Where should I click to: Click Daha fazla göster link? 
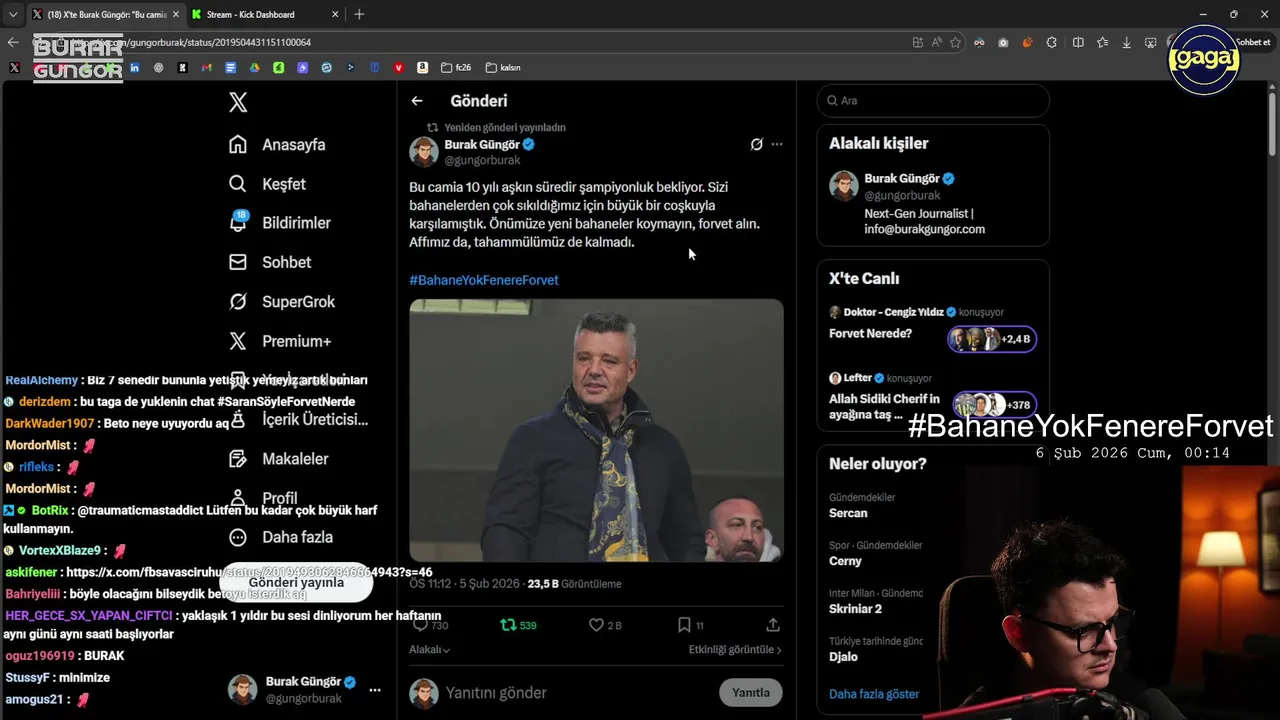[x=874, y=694]
